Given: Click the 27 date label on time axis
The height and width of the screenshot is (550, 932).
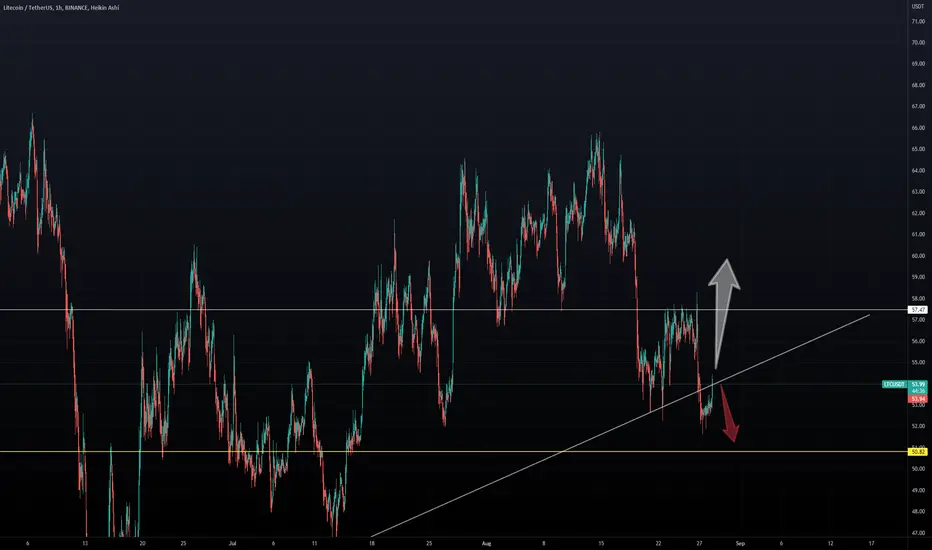Looking at the screenshot, I should pyautogui.click(x=699, y=543).
